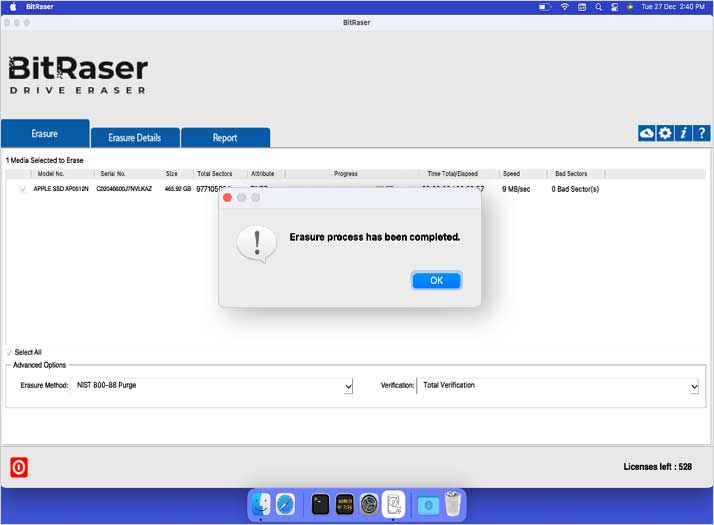Click the Total Sectors column header

(x=214, y=173)
